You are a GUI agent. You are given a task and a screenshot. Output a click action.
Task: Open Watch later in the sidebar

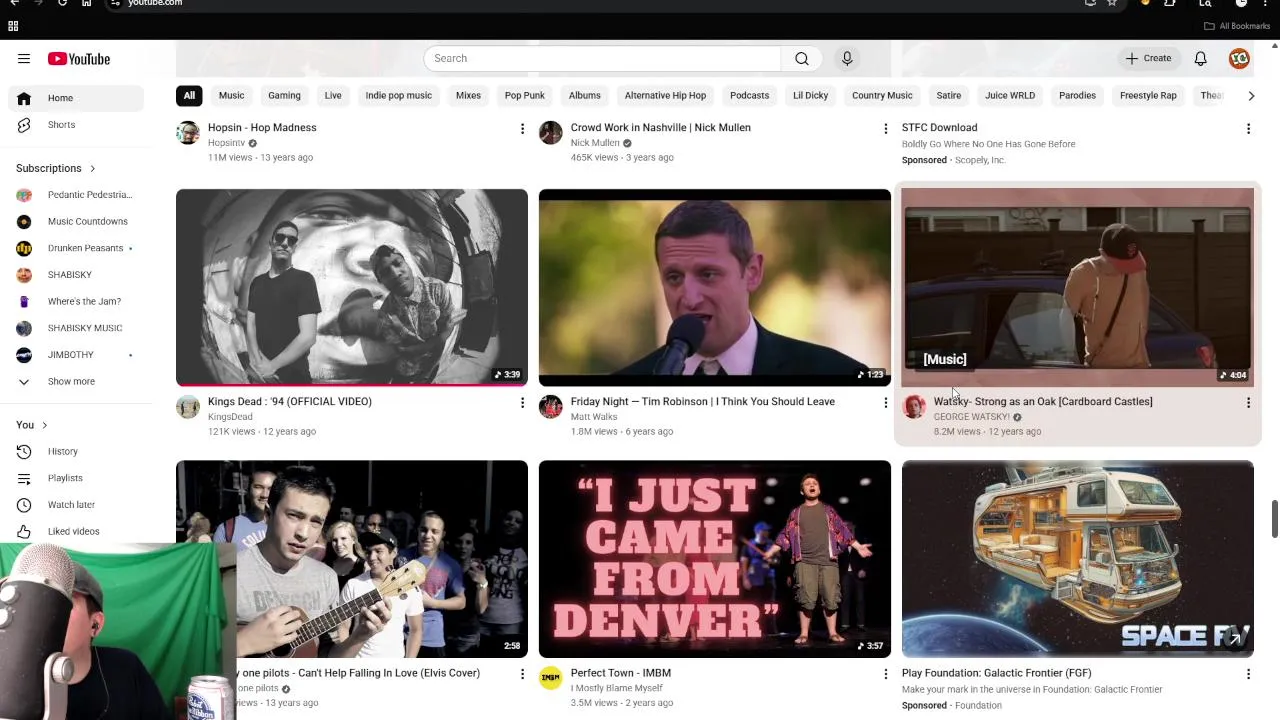[76, 505]
